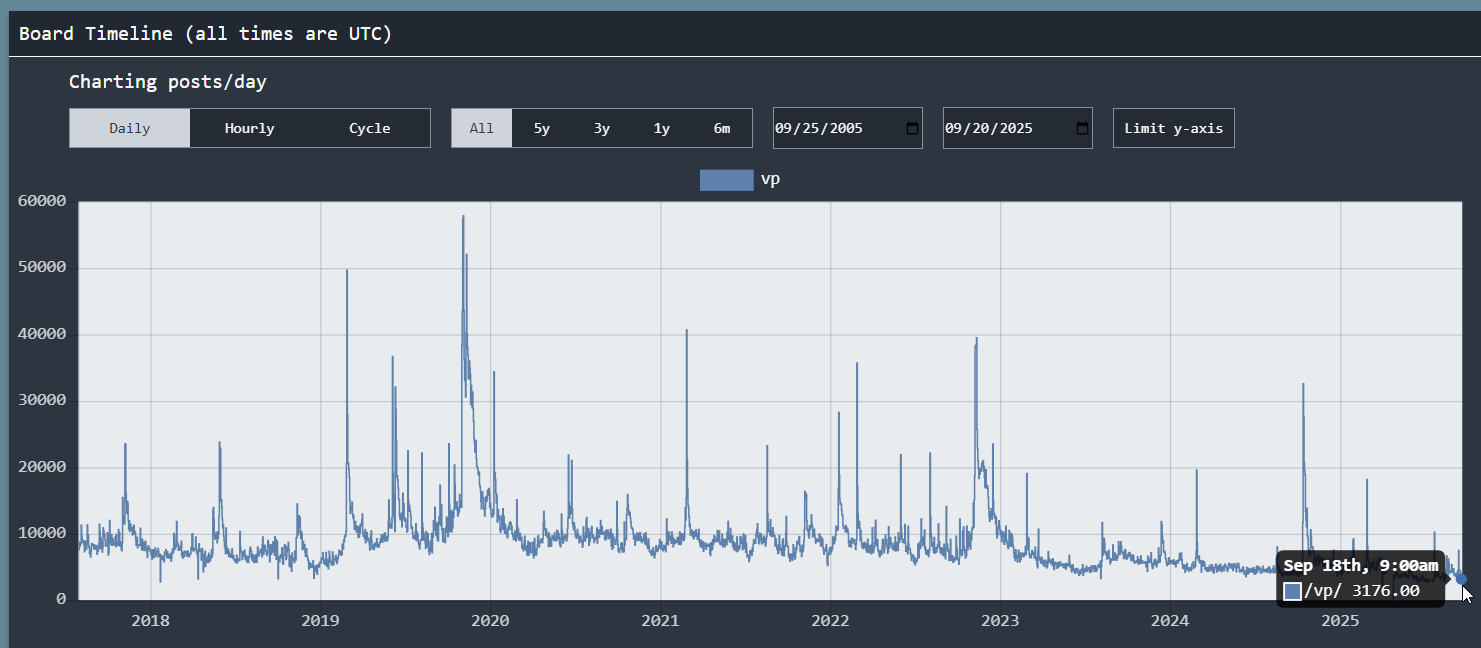
Task: Show the 3y time range
Action: coord(602,128)
